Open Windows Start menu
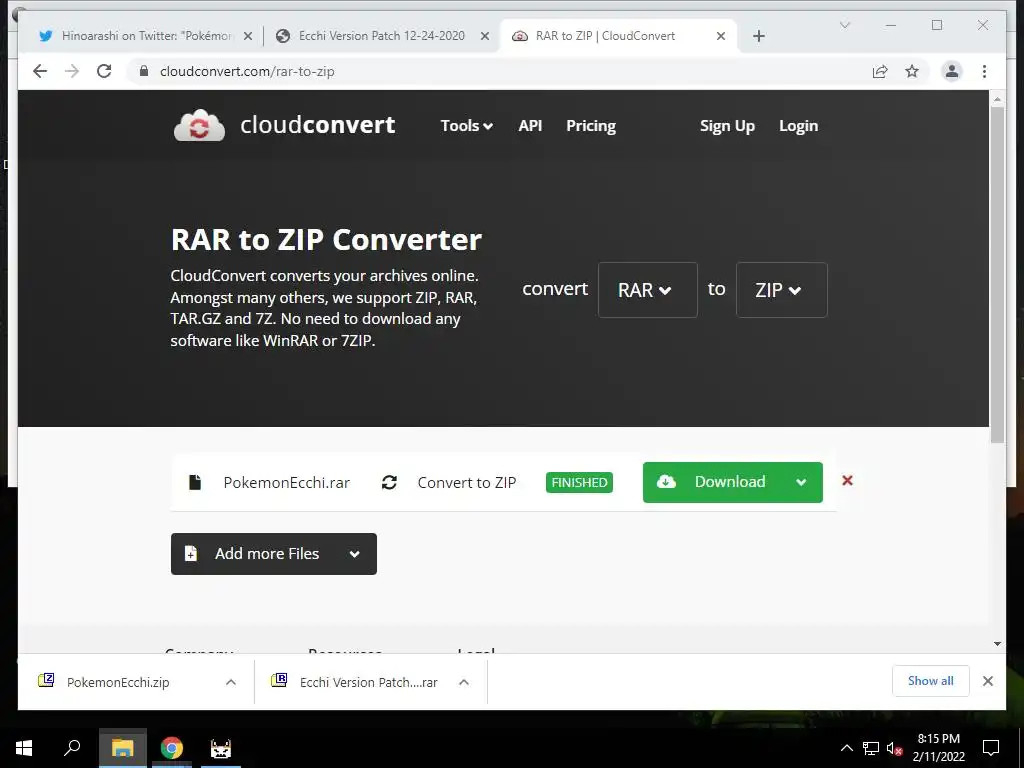1024x768 pixels. click(24, 748)
